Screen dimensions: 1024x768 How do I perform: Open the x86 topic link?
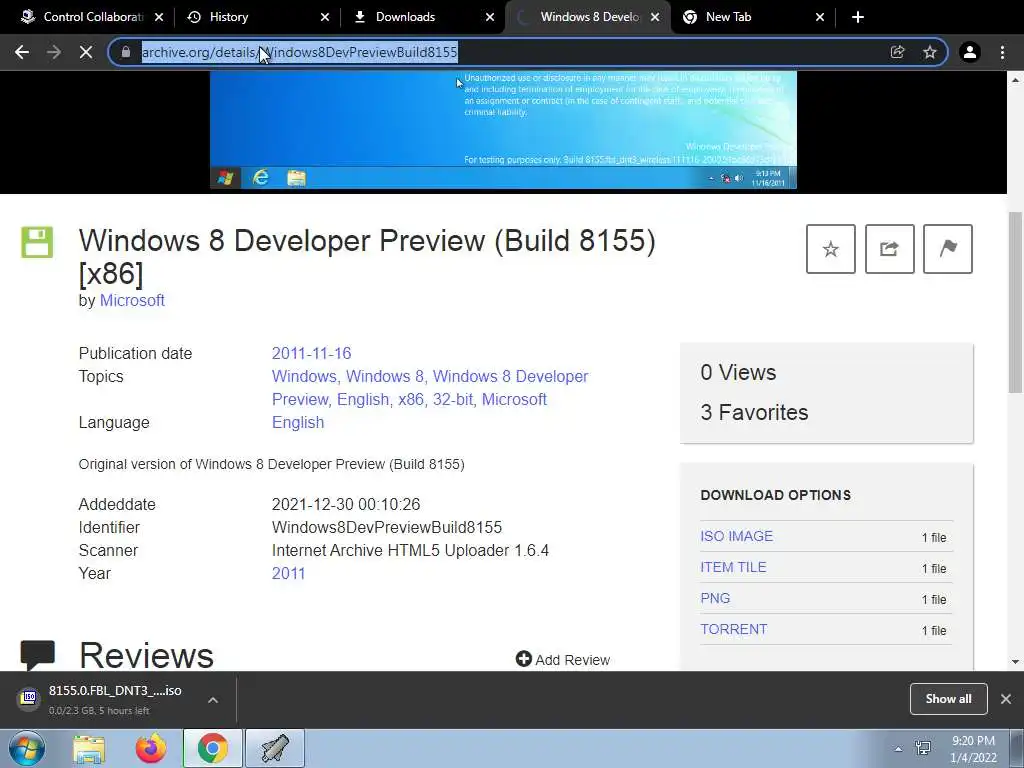(411, 399)
